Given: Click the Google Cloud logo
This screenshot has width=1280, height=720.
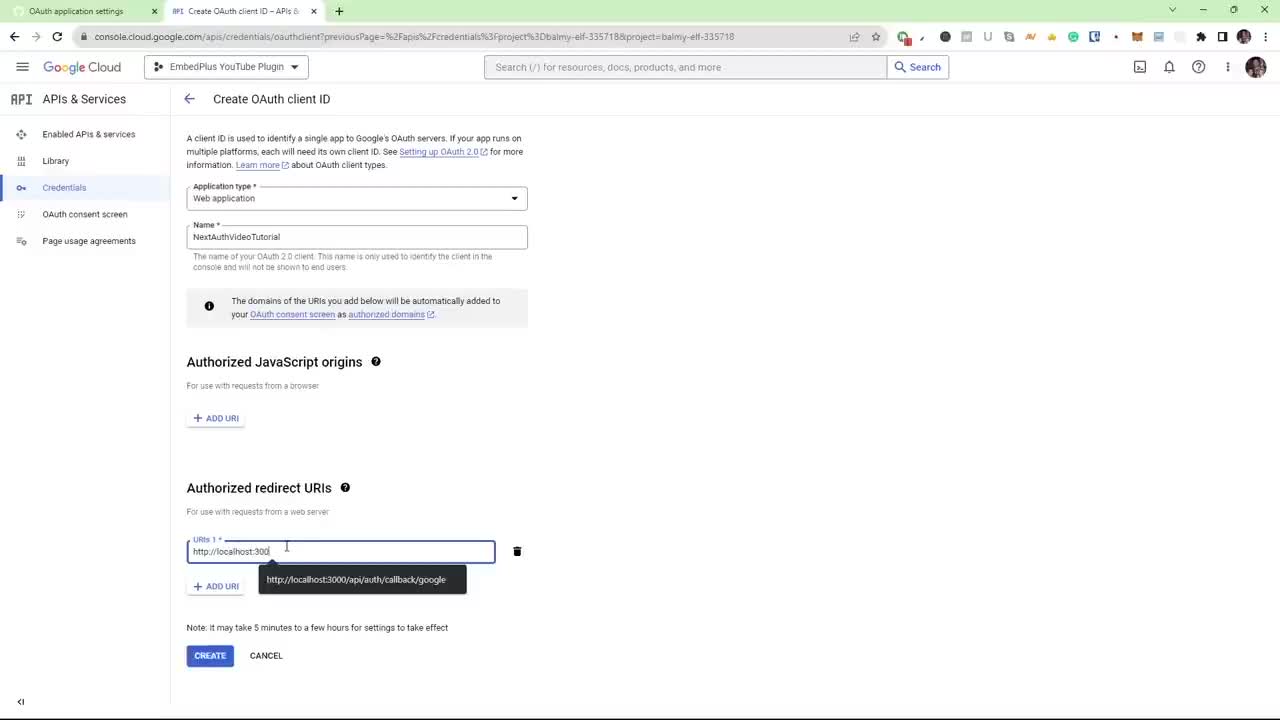Looking at the screenshot, I should tap(82, 67).
